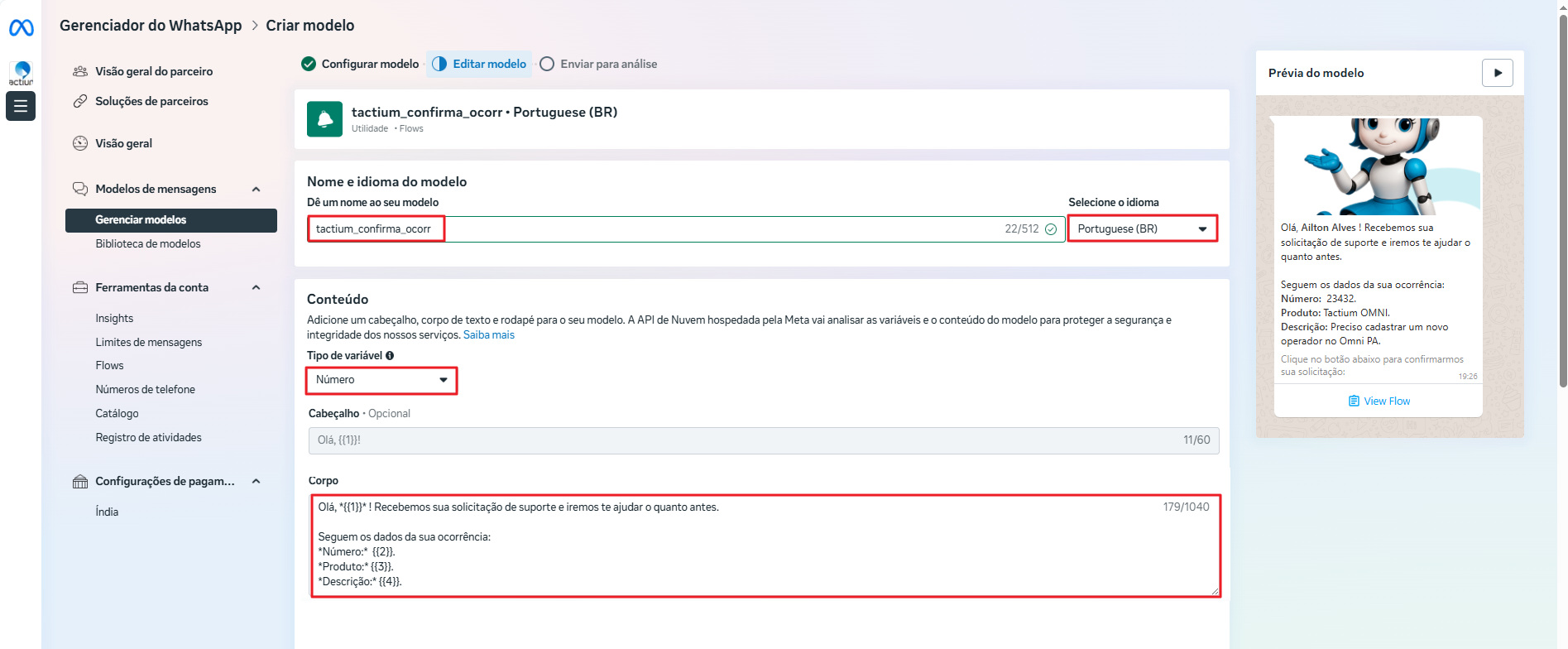Click the Configurações de pagamento bank icon
This screenshot has height=649, width=1568.
click(x=80, y=482)
